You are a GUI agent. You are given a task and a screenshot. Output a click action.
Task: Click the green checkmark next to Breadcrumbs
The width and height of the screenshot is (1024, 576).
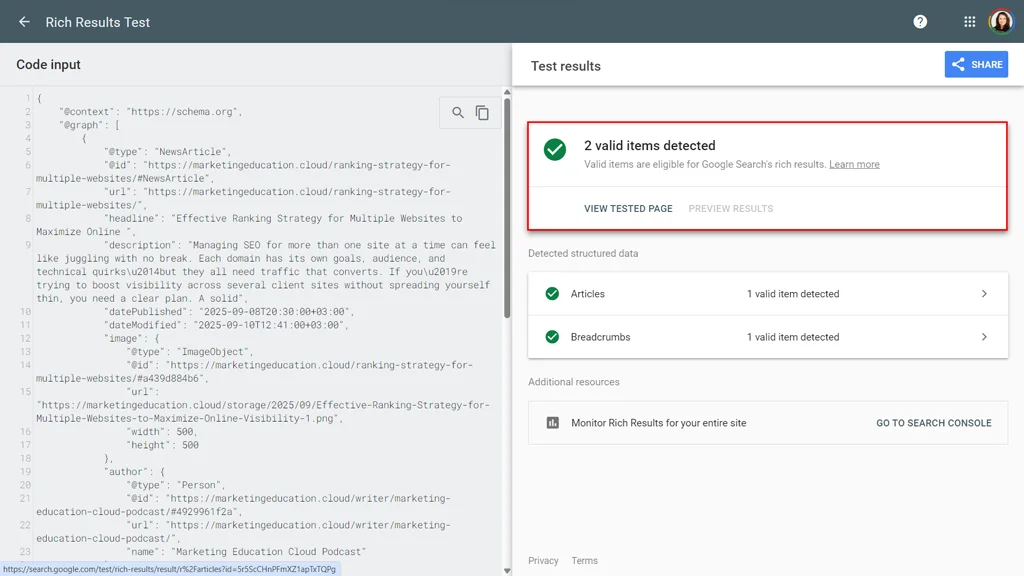pos(552,337)
